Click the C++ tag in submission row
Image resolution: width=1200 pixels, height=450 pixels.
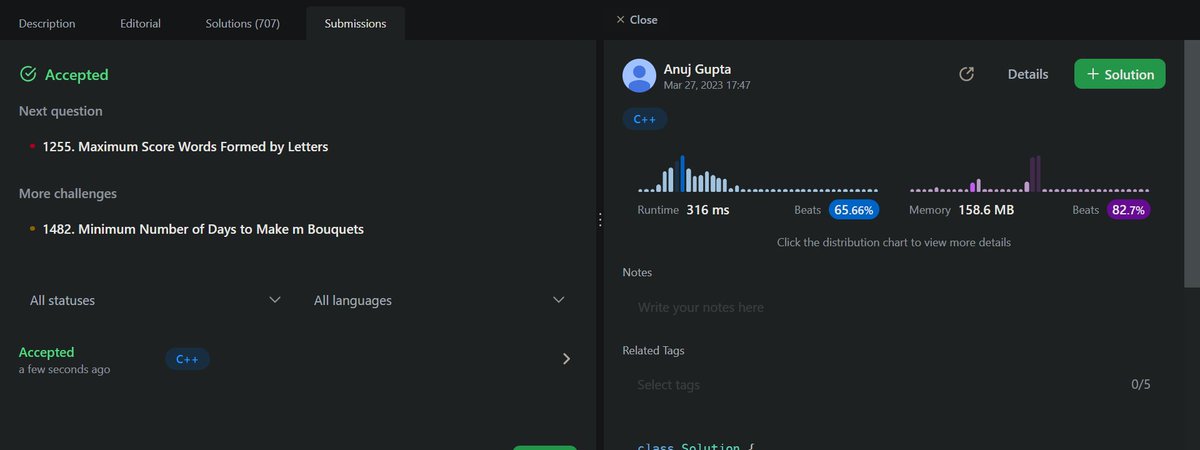[187, 359]
